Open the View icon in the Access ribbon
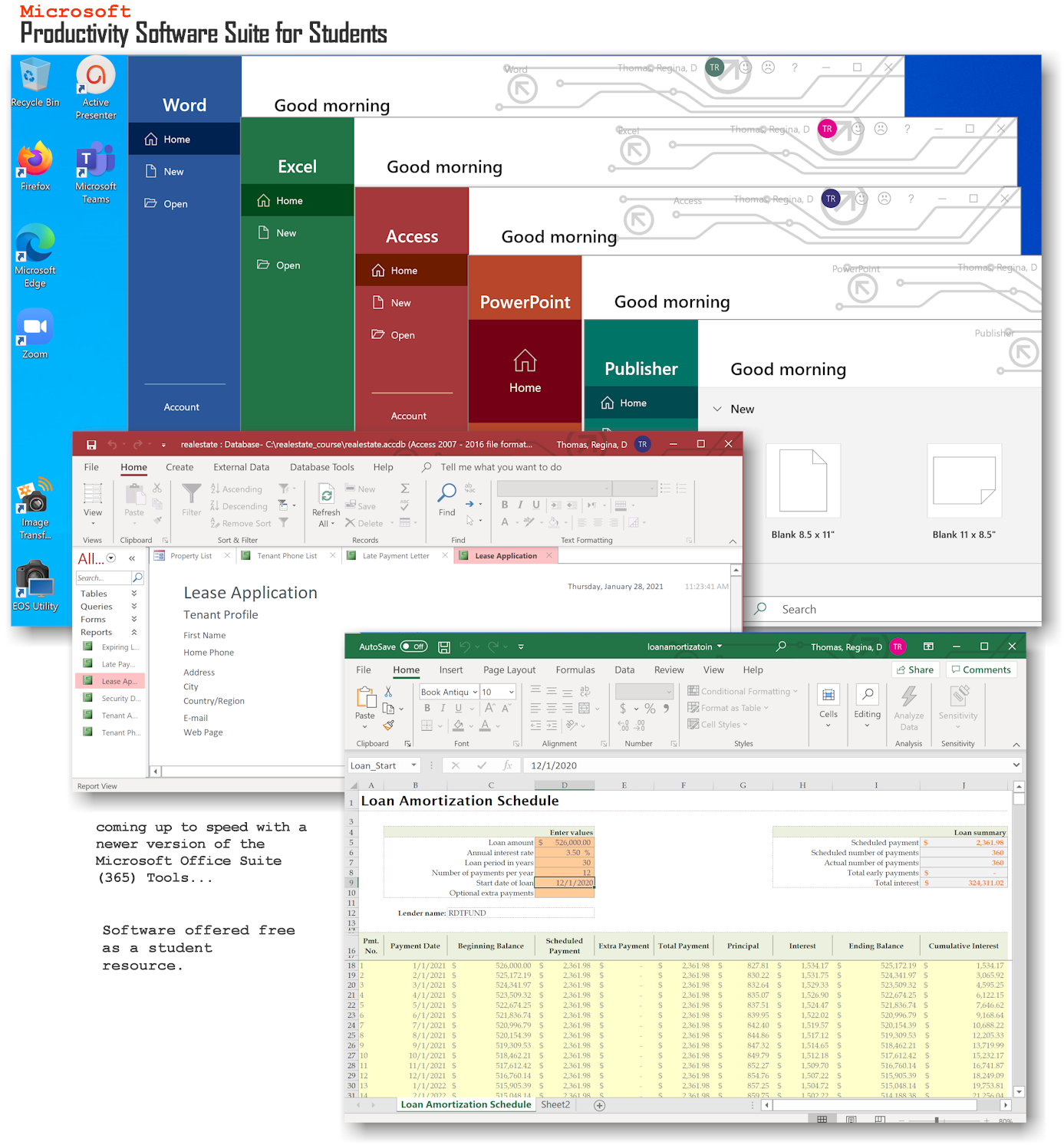Viewport: 1064px width, 1145px height. click(x=93, y=493)
